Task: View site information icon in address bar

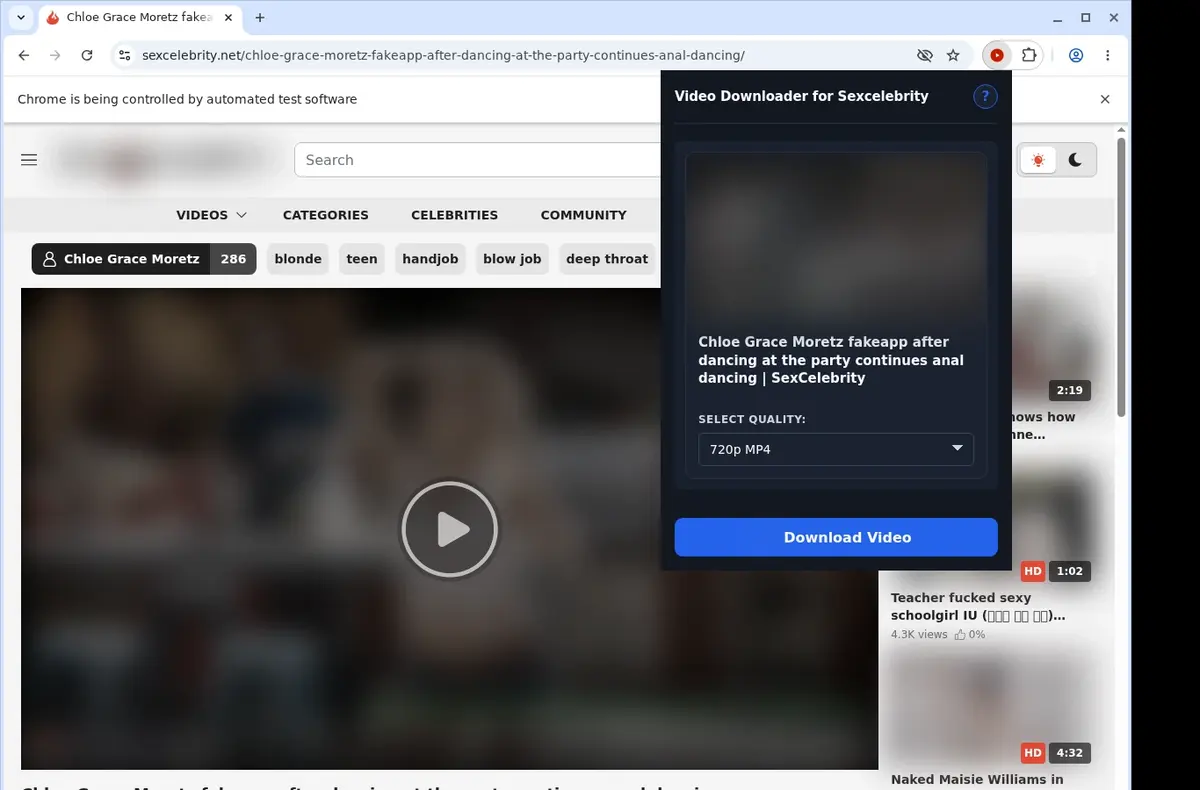Action: pos(123,56)
